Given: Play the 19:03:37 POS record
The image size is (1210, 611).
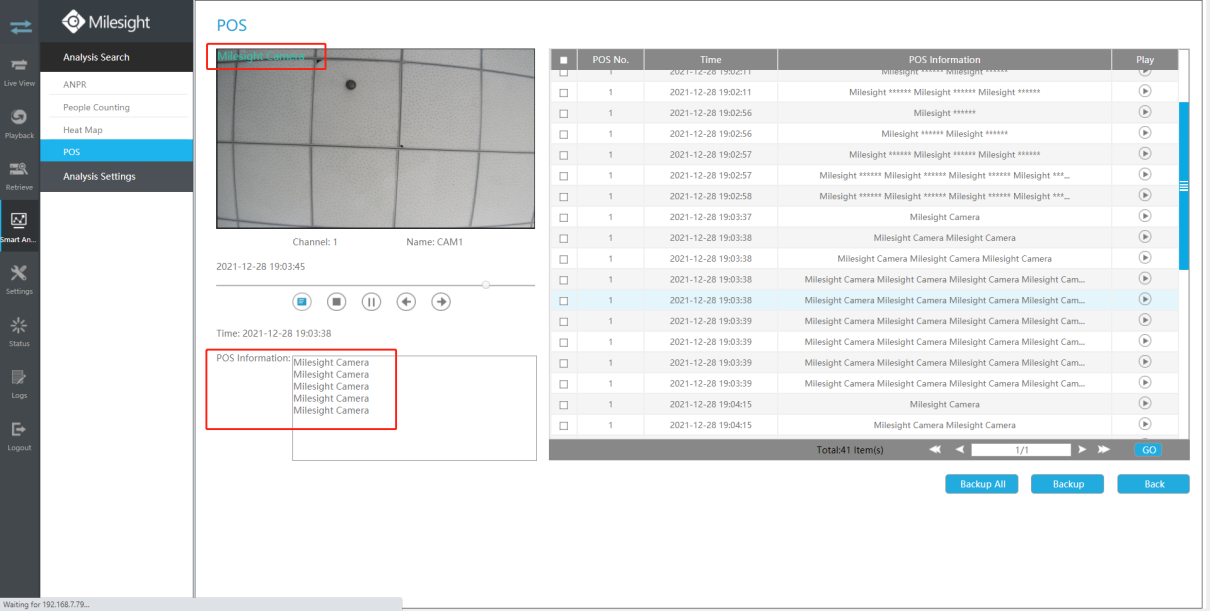Looking at the screenshot, I should (1145, 216).
